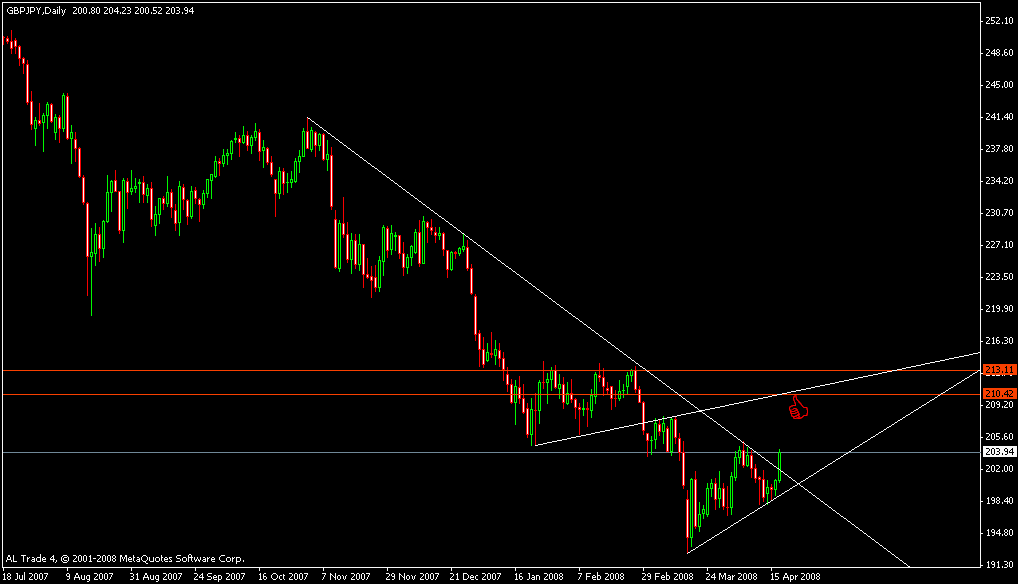
Task: Click the 21 Dec 2007 date label
Action: click(x=476, y=576)
